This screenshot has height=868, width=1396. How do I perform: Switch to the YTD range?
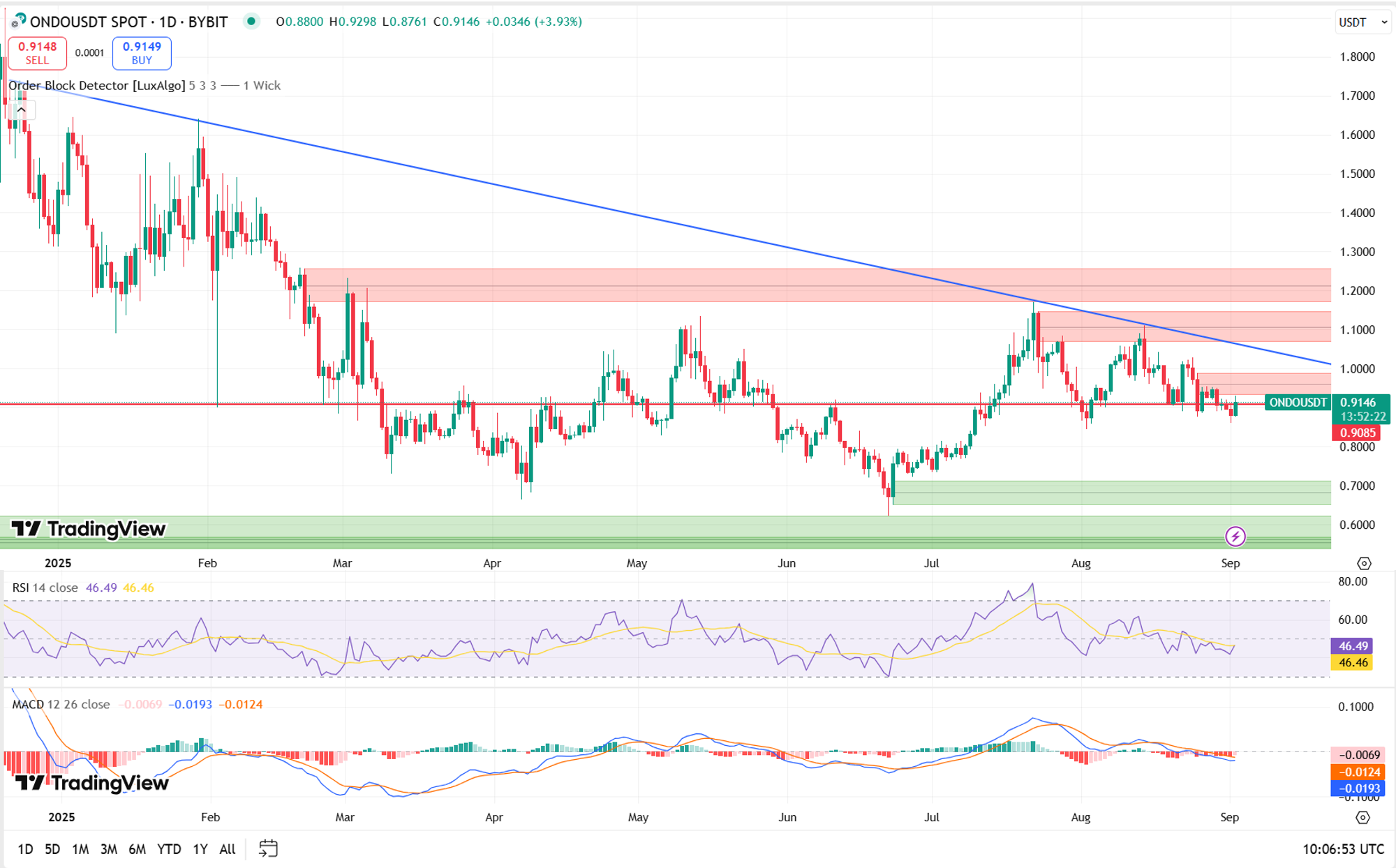(x=169, y=849)
